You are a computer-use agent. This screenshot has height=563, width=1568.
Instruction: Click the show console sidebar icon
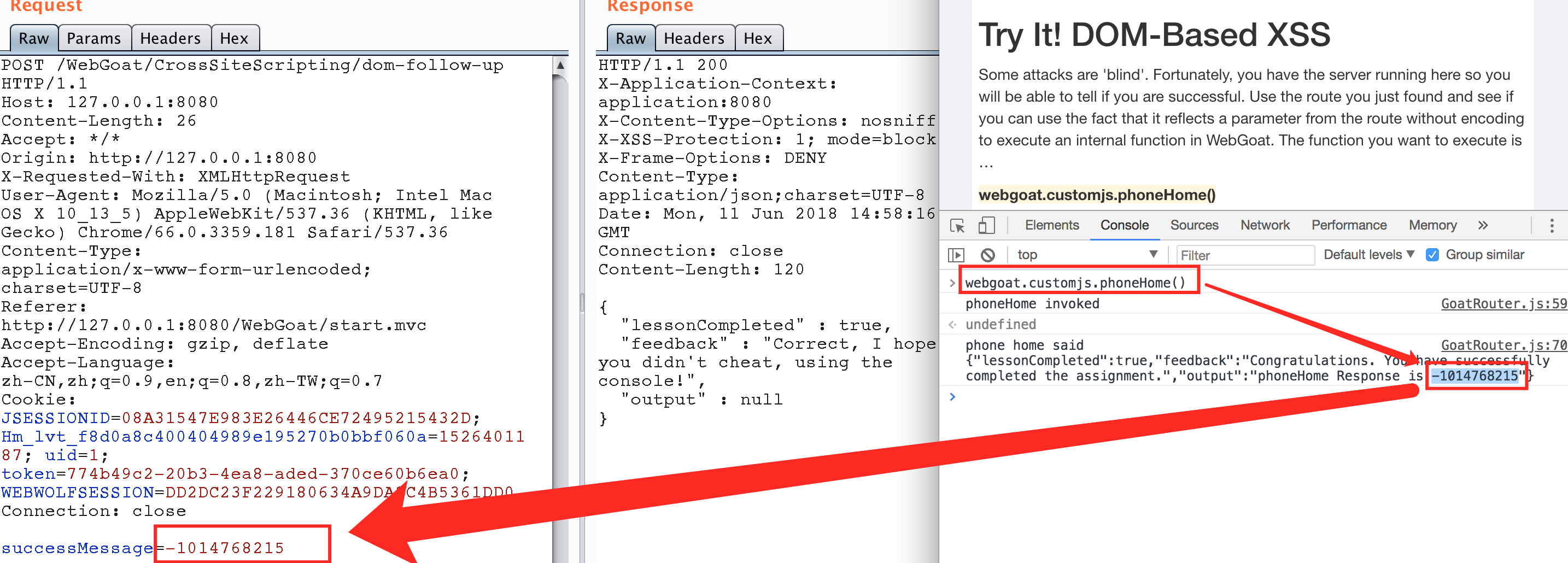coord(956,255)
